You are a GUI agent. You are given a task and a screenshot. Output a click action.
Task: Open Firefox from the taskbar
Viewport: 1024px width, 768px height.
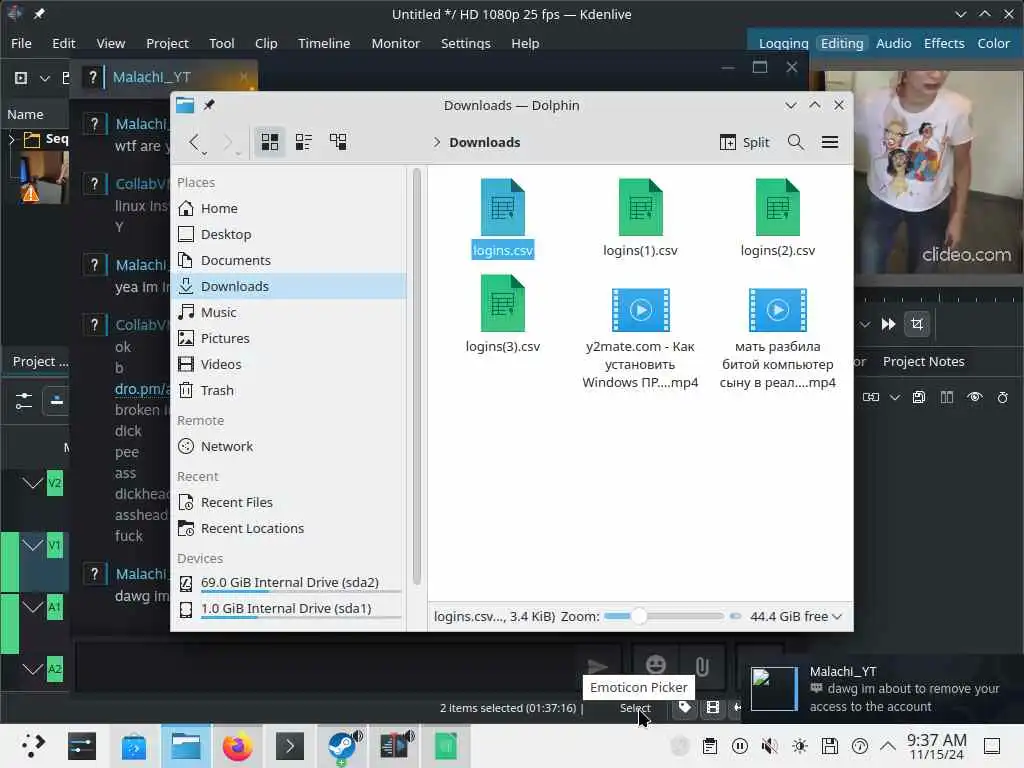coord(237,746)
